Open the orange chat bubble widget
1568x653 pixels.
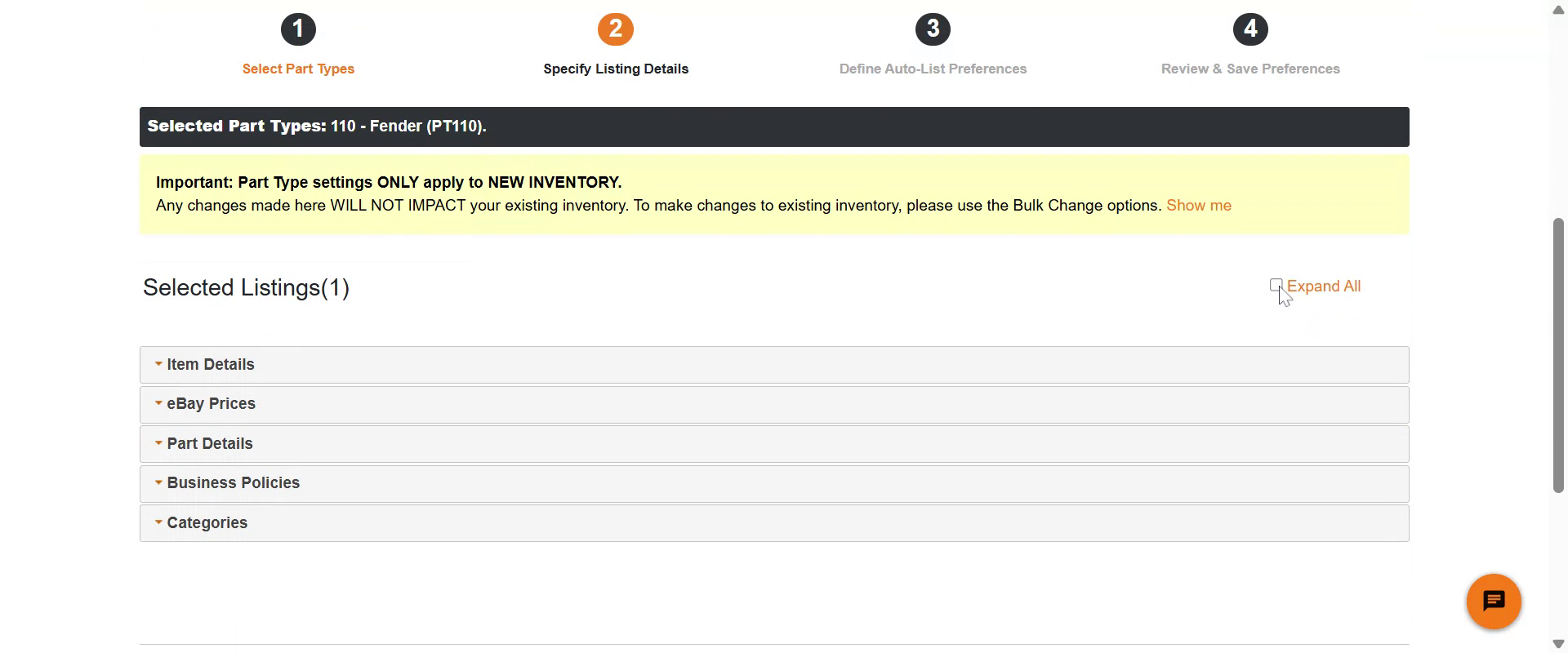pyautogui.click(x=1493, y=602)
